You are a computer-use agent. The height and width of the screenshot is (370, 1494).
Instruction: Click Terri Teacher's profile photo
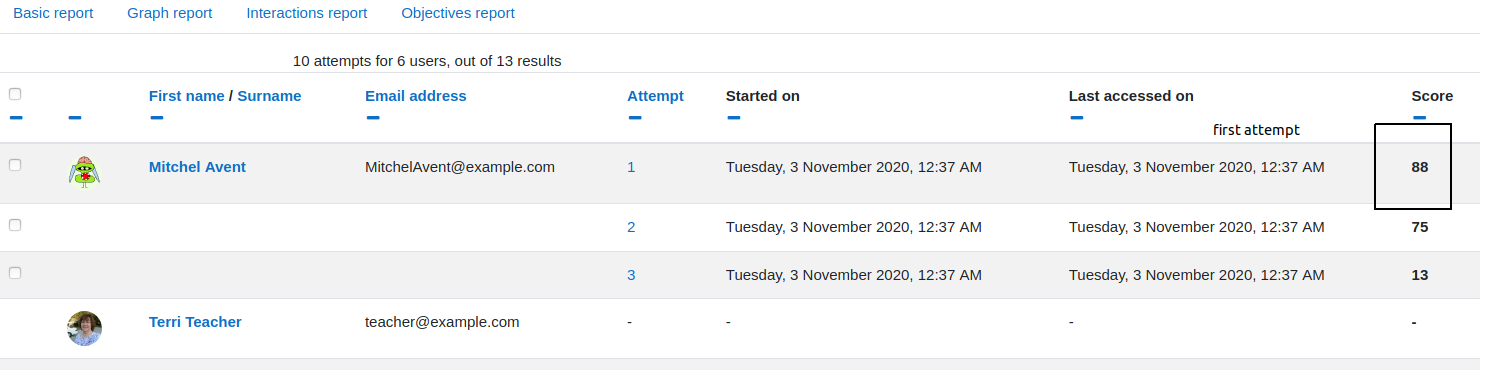85,328
